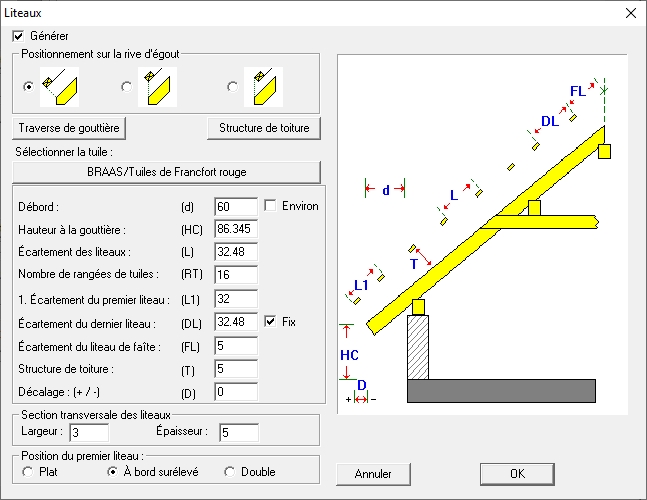Click the 'Positionnement sur la rive d'égout' group title
Image resolution: width=647 pixels, height=500 pixels.
coord(100,54)
